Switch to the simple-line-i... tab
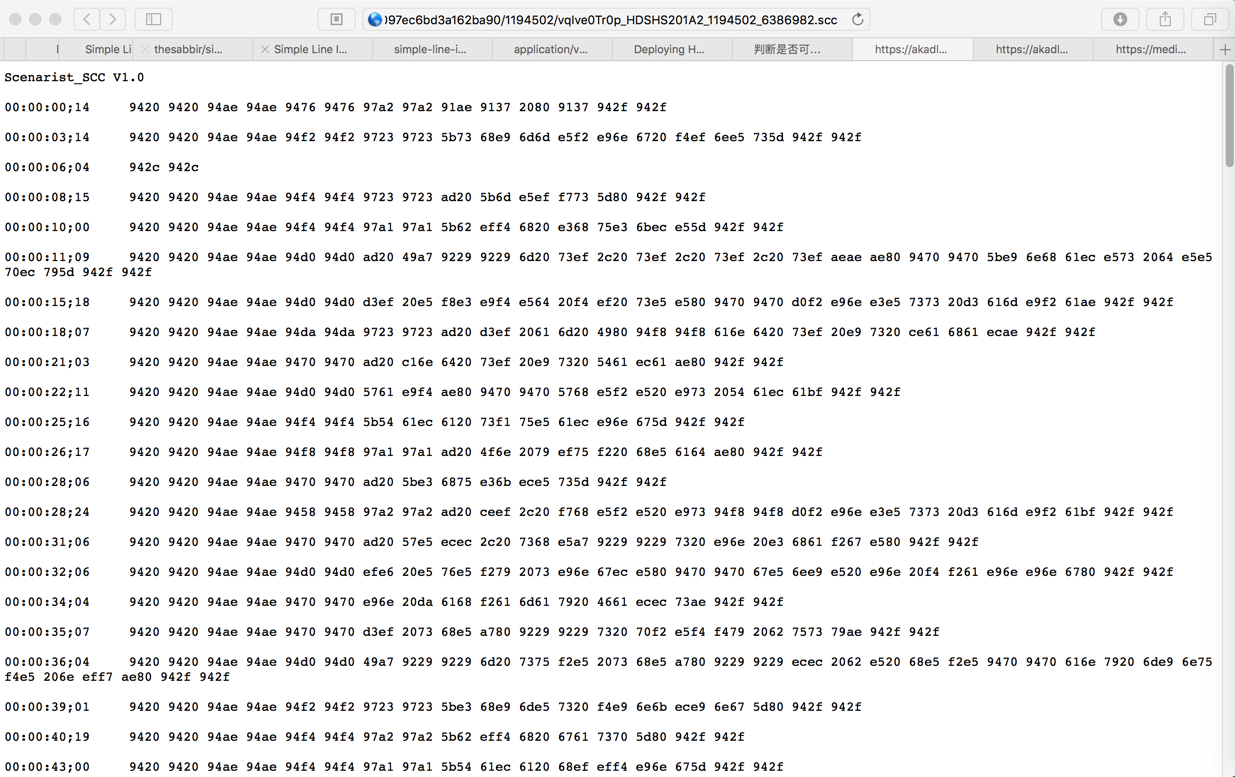 pyautogui.click(x=432, y=49)
